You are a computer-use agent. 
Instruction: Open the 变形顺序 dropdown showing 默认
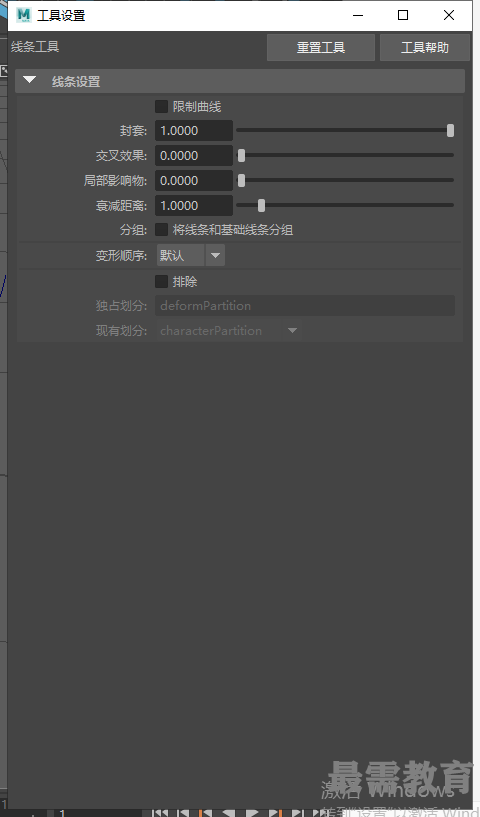[191, 255]
